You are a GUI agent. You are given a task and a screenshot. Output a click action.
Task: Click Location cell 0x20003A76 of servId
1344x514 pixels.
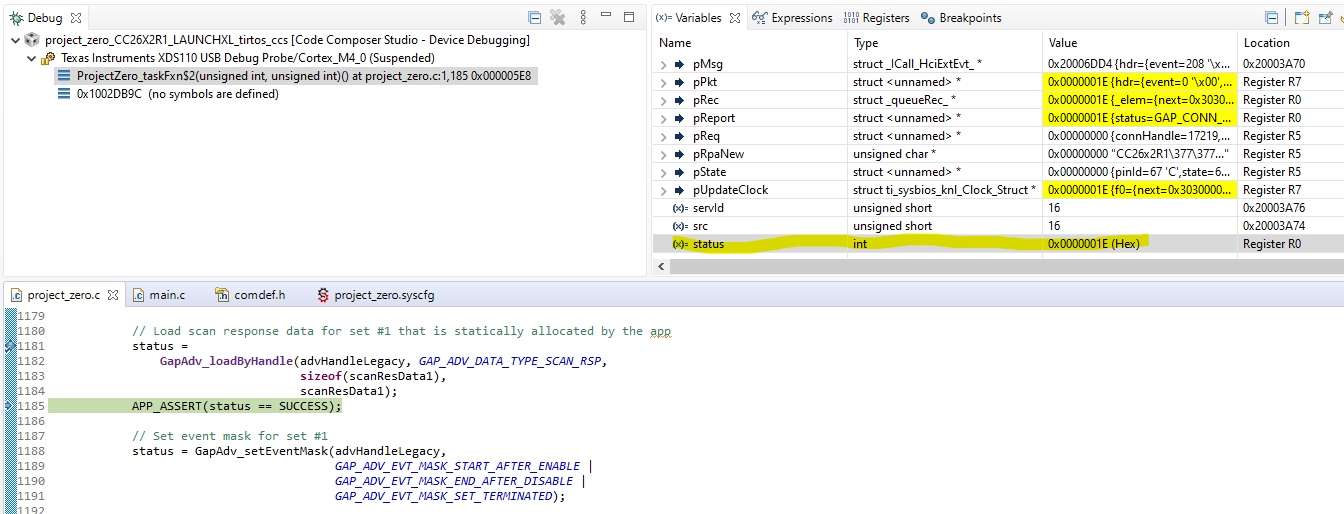pos(1273,208)
